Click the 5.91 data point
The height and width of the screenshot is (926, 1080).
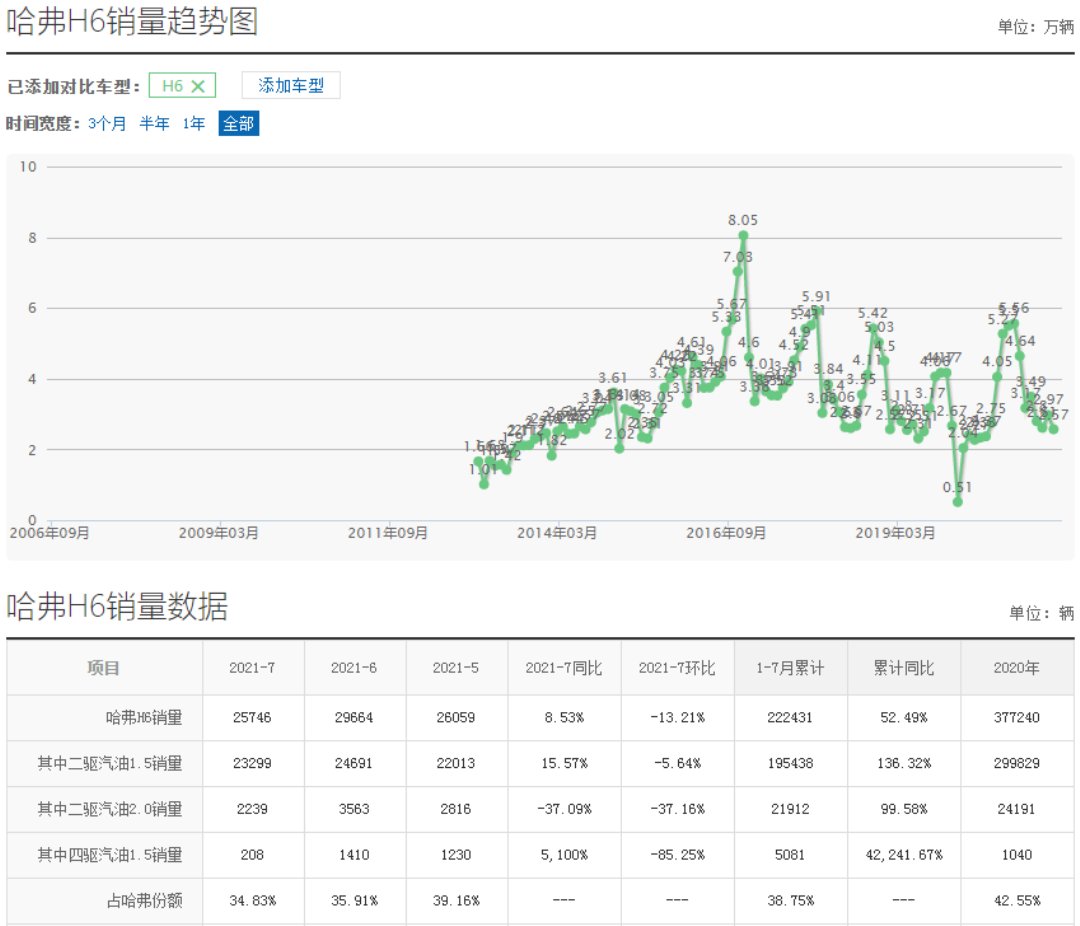(x=816, y=311)
